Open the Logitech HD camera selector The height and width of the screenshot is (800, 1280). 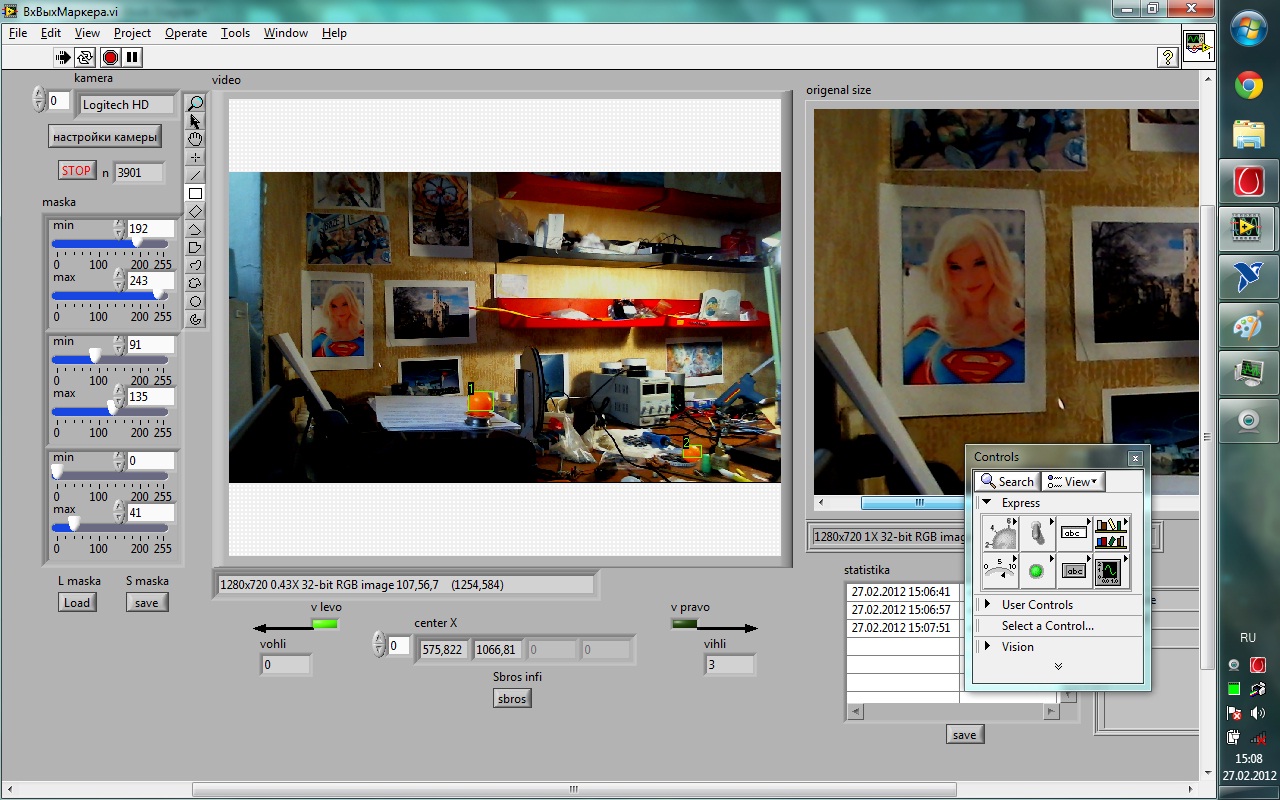tap(127, 104)
